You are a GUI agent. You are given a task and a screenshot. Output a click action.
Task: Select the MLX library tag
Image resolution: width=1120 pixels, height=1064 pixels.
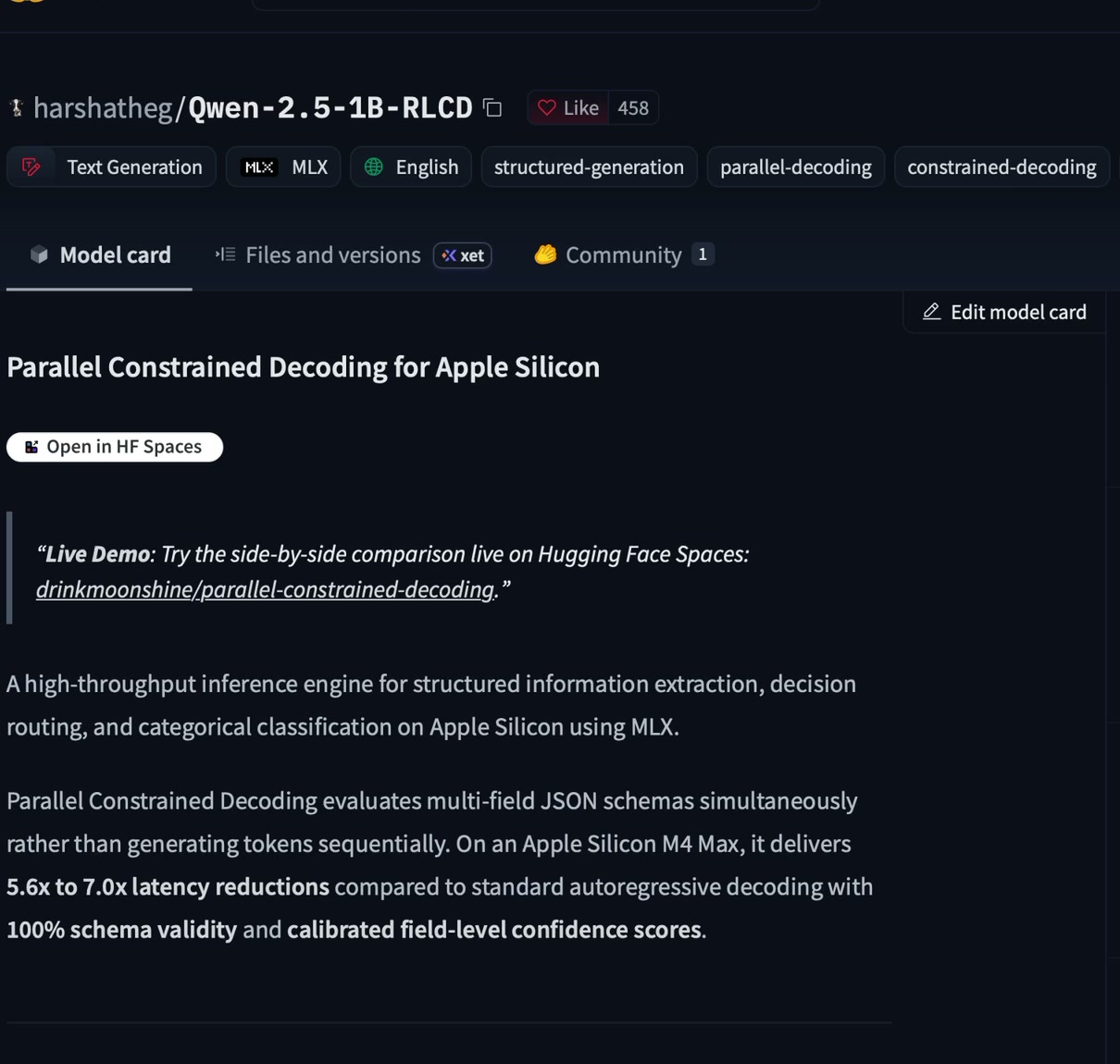[x=283, y=167]
